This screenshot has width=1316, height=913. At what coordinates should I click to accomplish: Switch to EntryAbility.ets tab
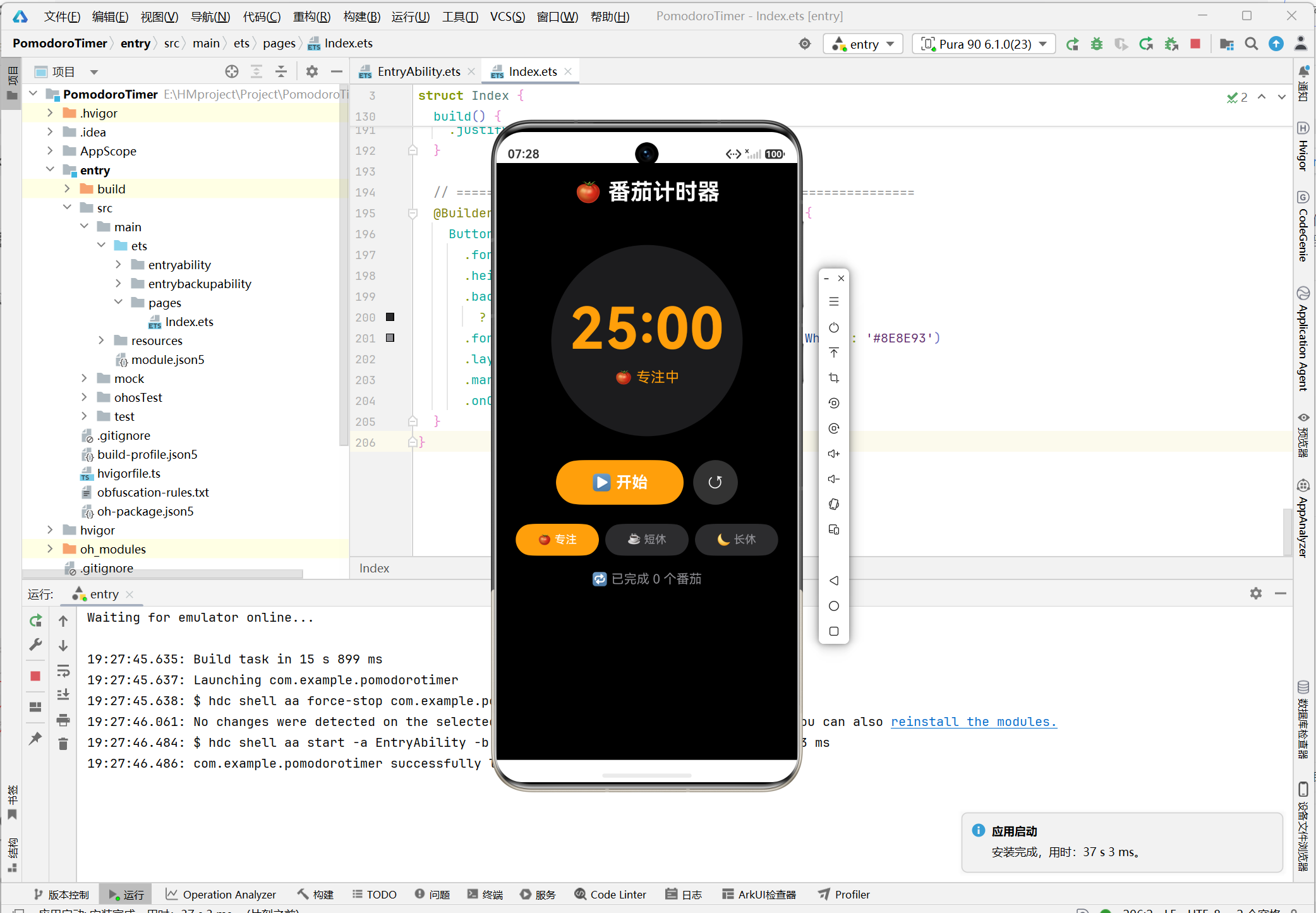(418, 71)
